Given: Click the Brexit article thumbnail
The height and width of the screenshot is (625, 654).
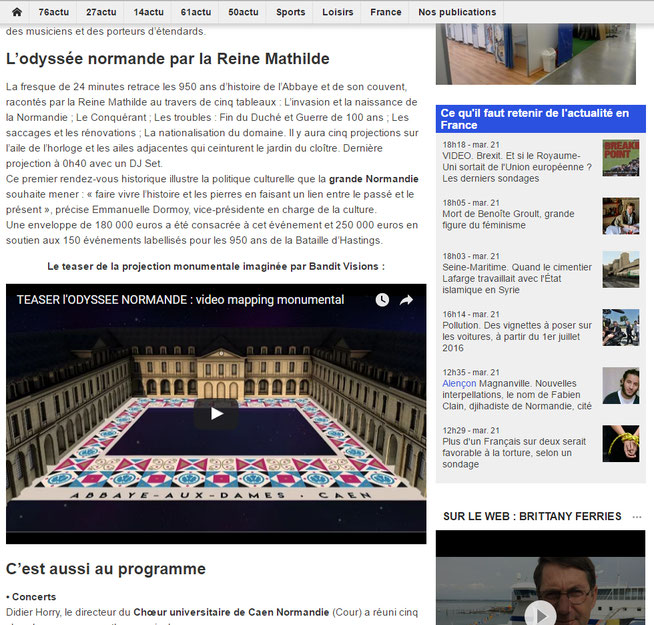Looking at the screenshot, I should (620, 158).
